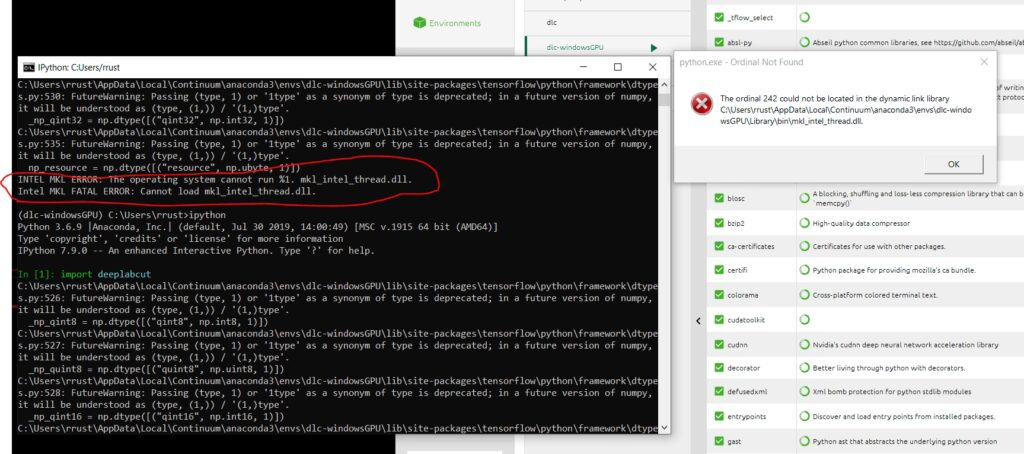
Task: Click the IPython console icon in the title bar
Action: tap(29, 67)
